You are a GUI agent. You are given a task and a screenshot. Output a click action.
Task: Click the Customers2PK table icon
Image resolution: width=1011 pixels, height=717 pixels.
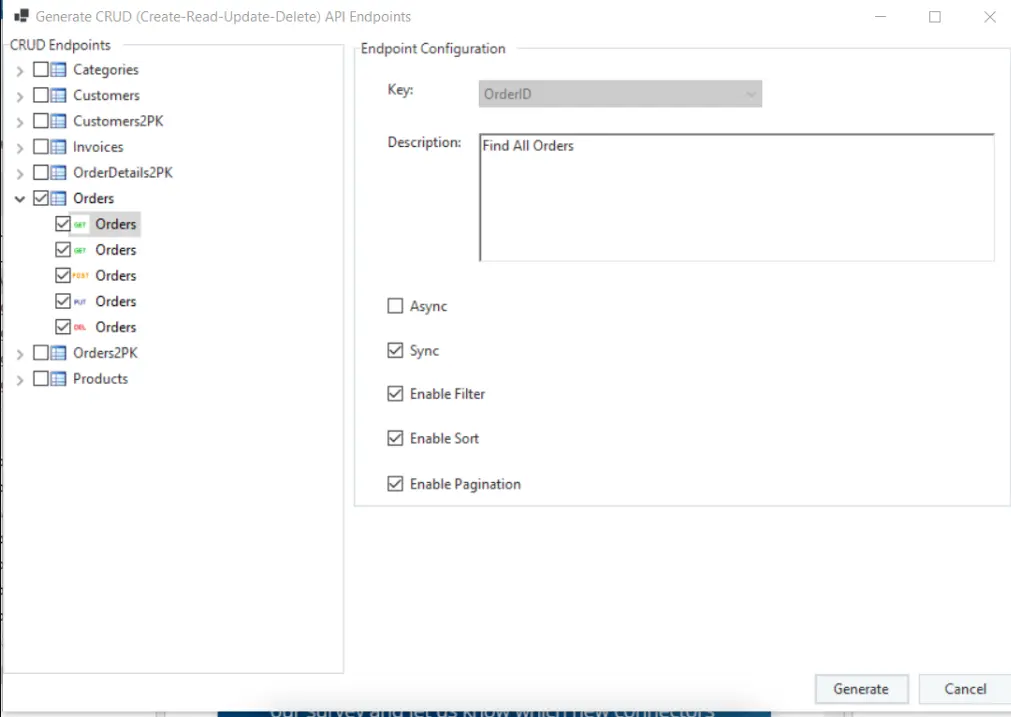point(58,121)
